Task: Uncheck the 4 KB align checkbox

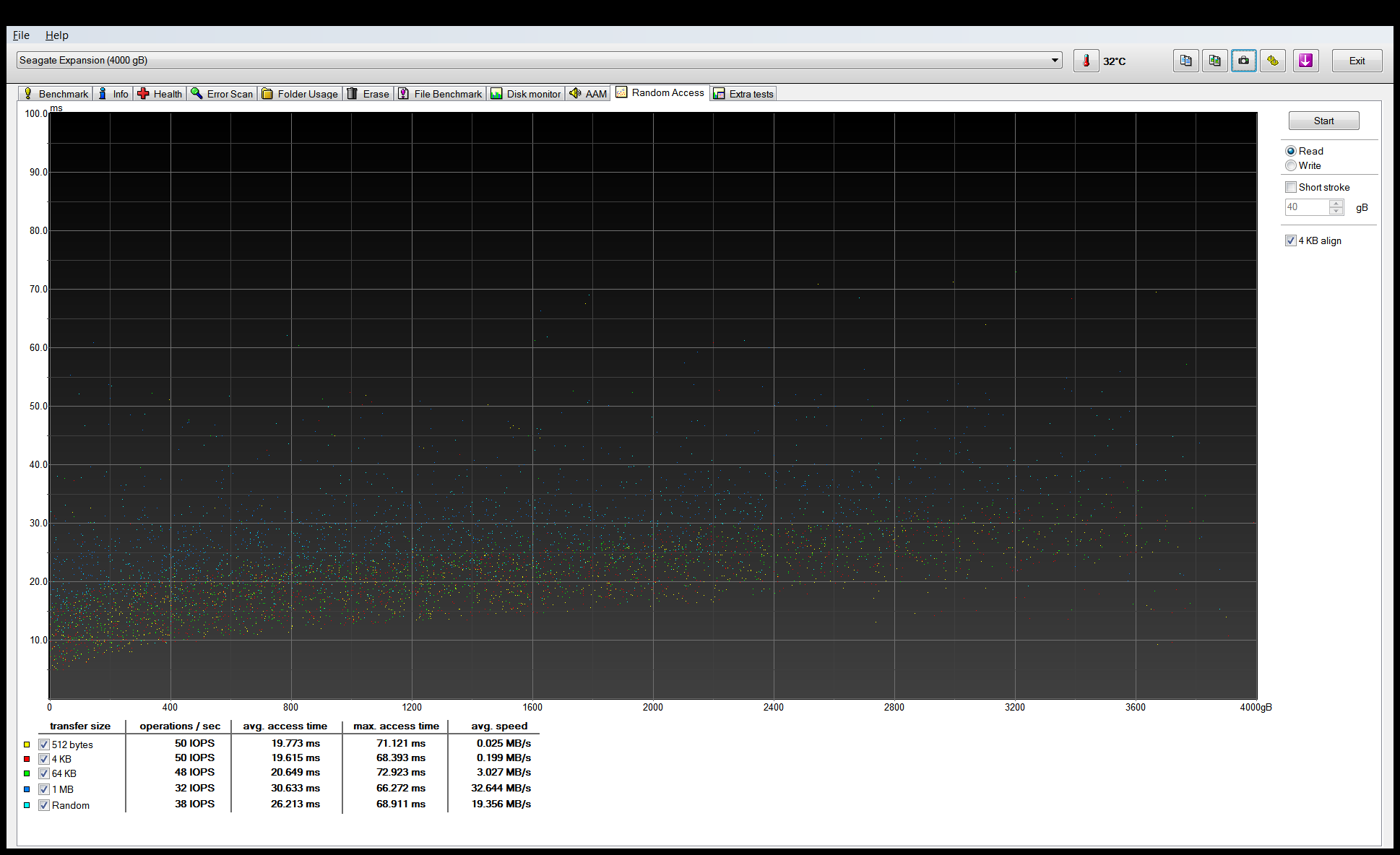Action: click(x=1291, y=241)
